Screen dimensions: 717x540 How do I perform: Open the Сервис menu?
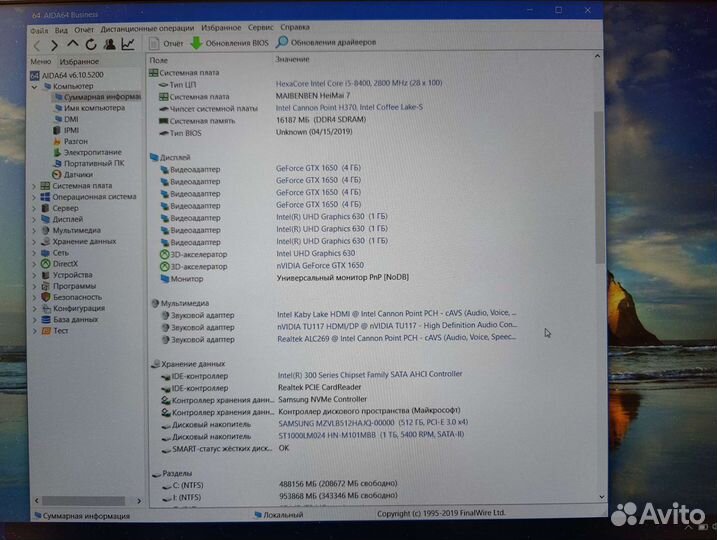click(260, 28)
